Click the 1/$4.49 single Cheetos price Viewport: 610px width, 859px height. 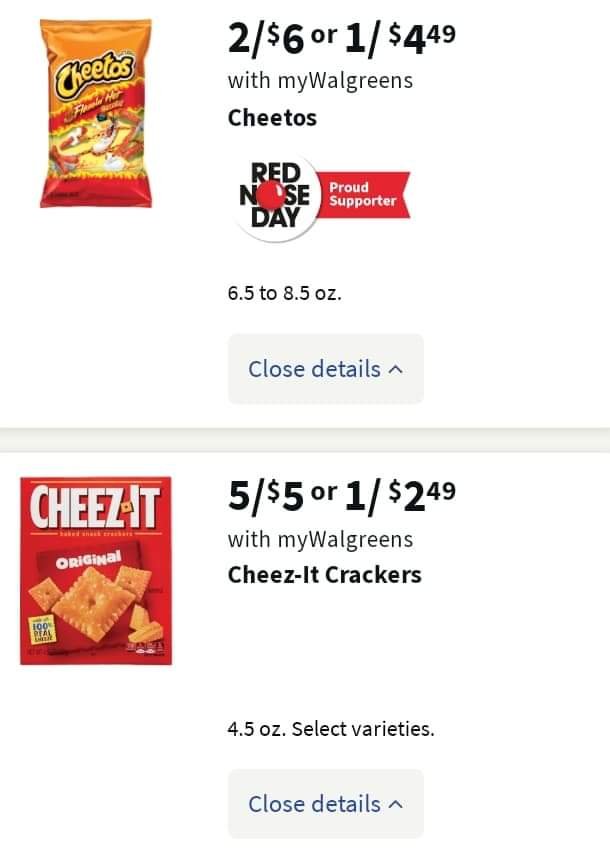click(401, 39)
